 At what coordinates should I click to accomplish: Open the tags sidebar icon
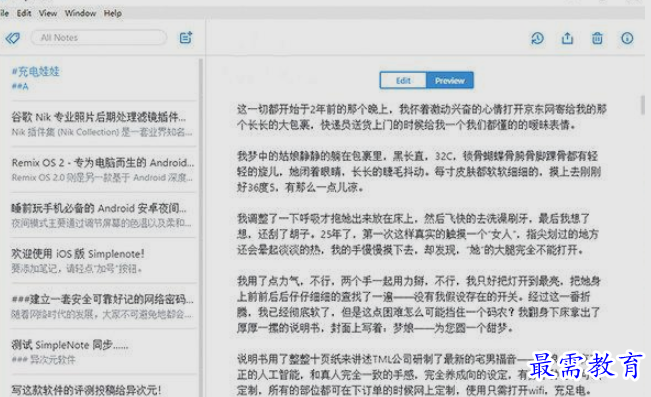[x=12, y=38]
